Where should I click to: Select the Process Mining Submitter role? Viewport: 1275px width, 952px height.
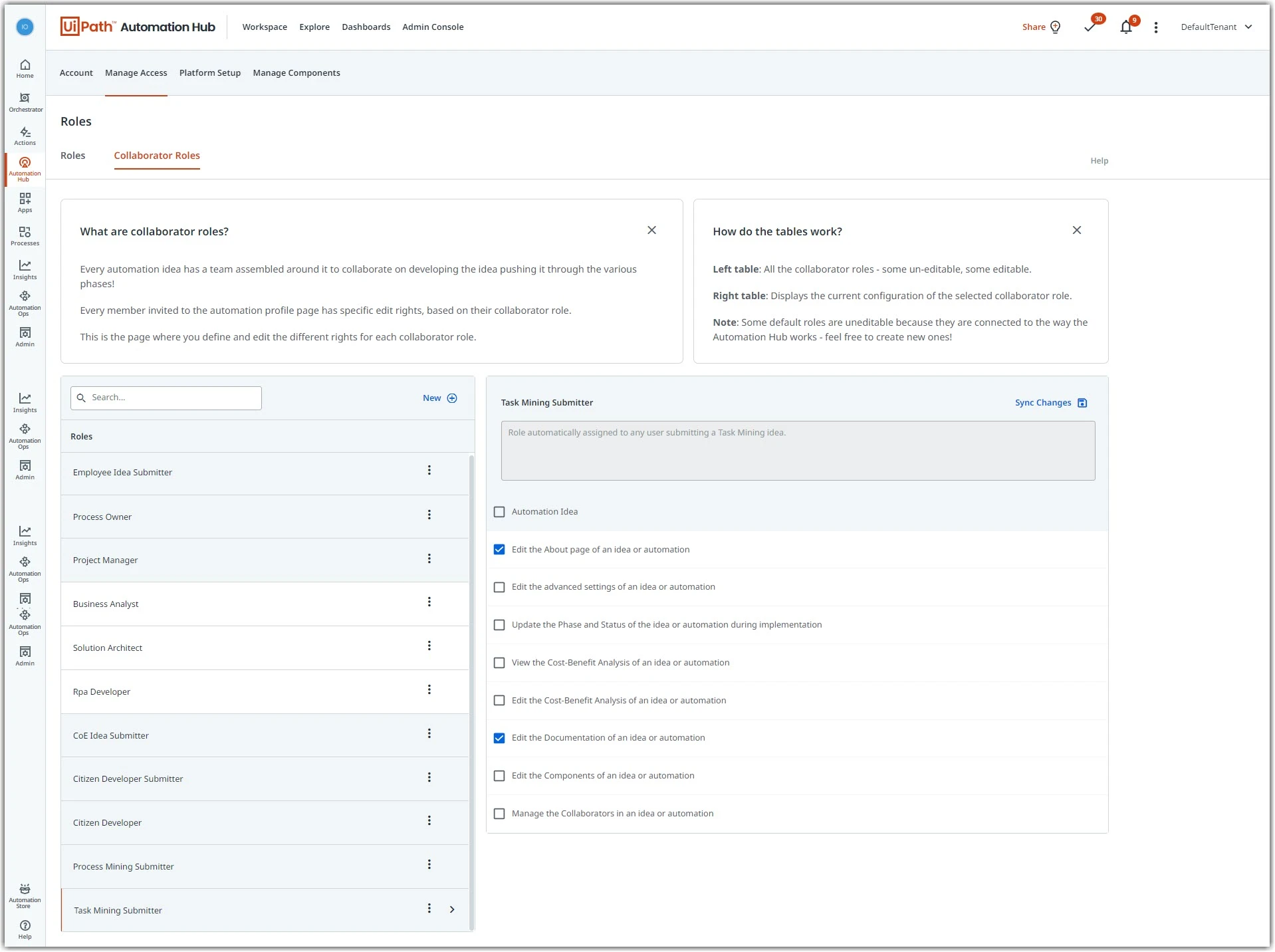click(x=265, y=867)
